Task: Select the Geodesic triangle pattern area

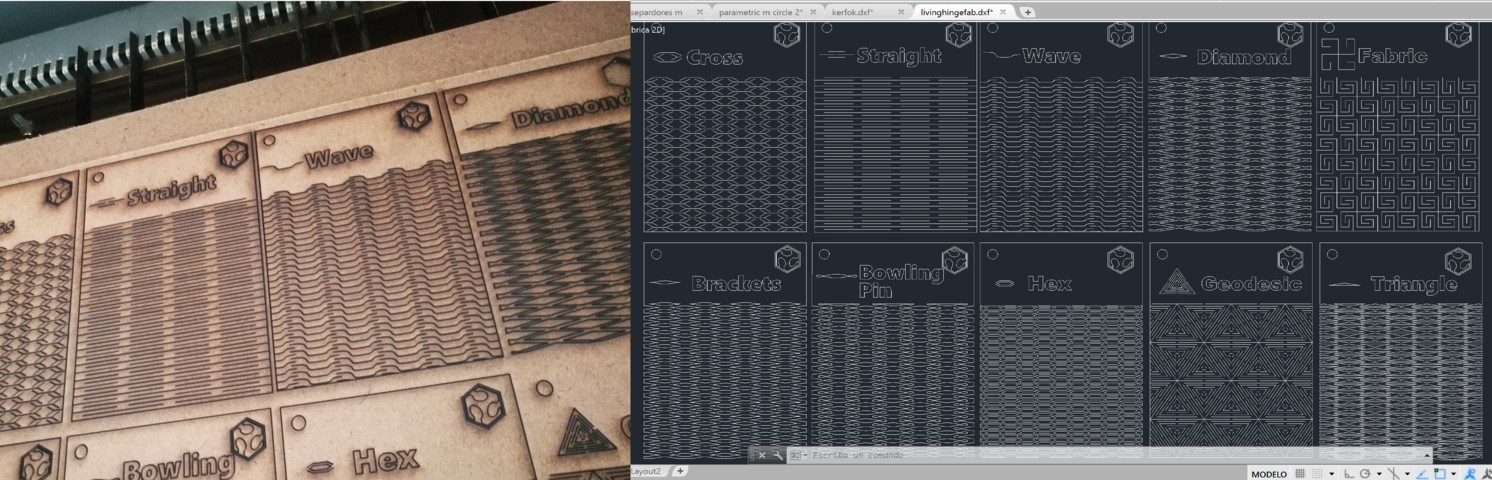Action: [1230, 380]
